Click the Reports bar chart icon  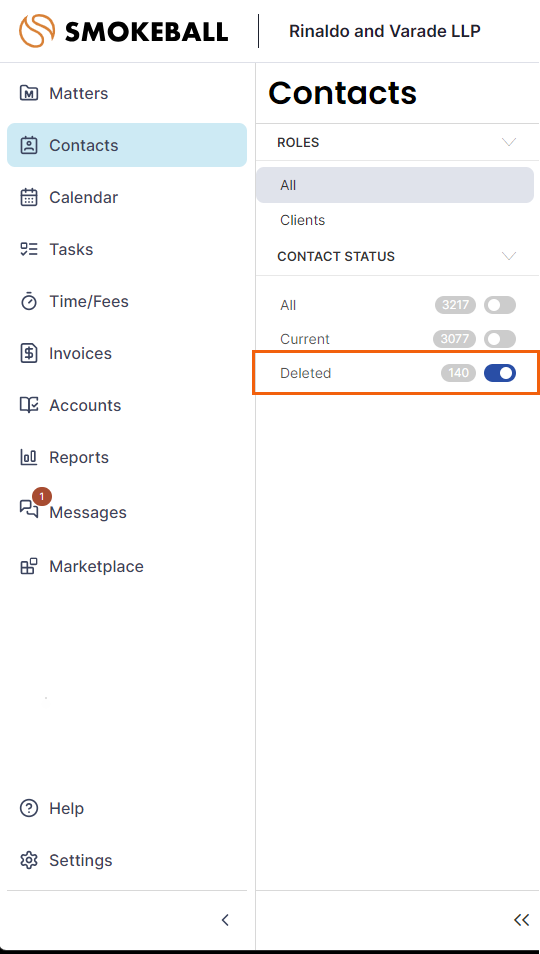(29, 458)
